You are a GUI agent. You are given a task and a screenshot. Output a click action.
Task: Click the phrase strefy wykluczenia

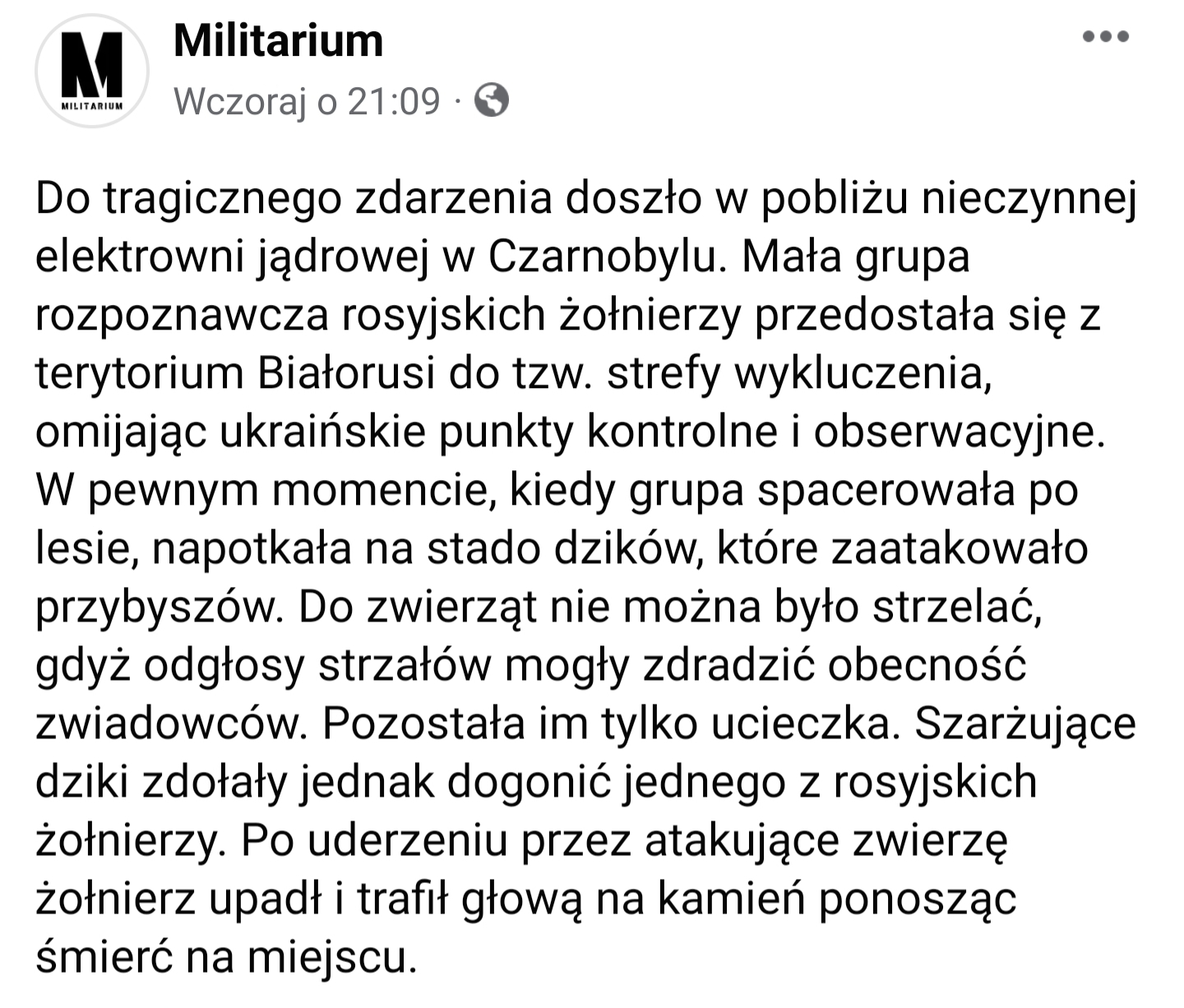click(x=796, y=375)
